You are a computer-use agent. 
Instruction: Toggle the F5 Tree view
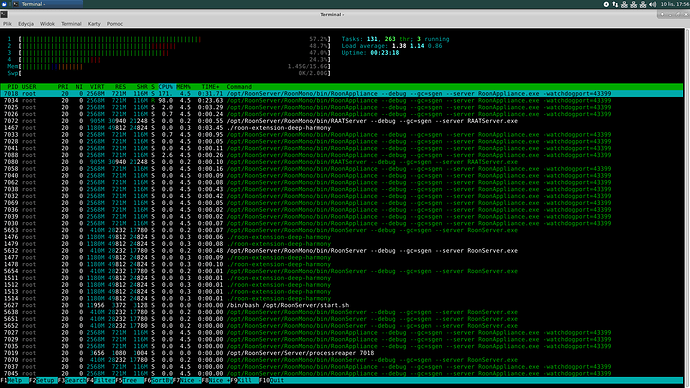(126, 381)
